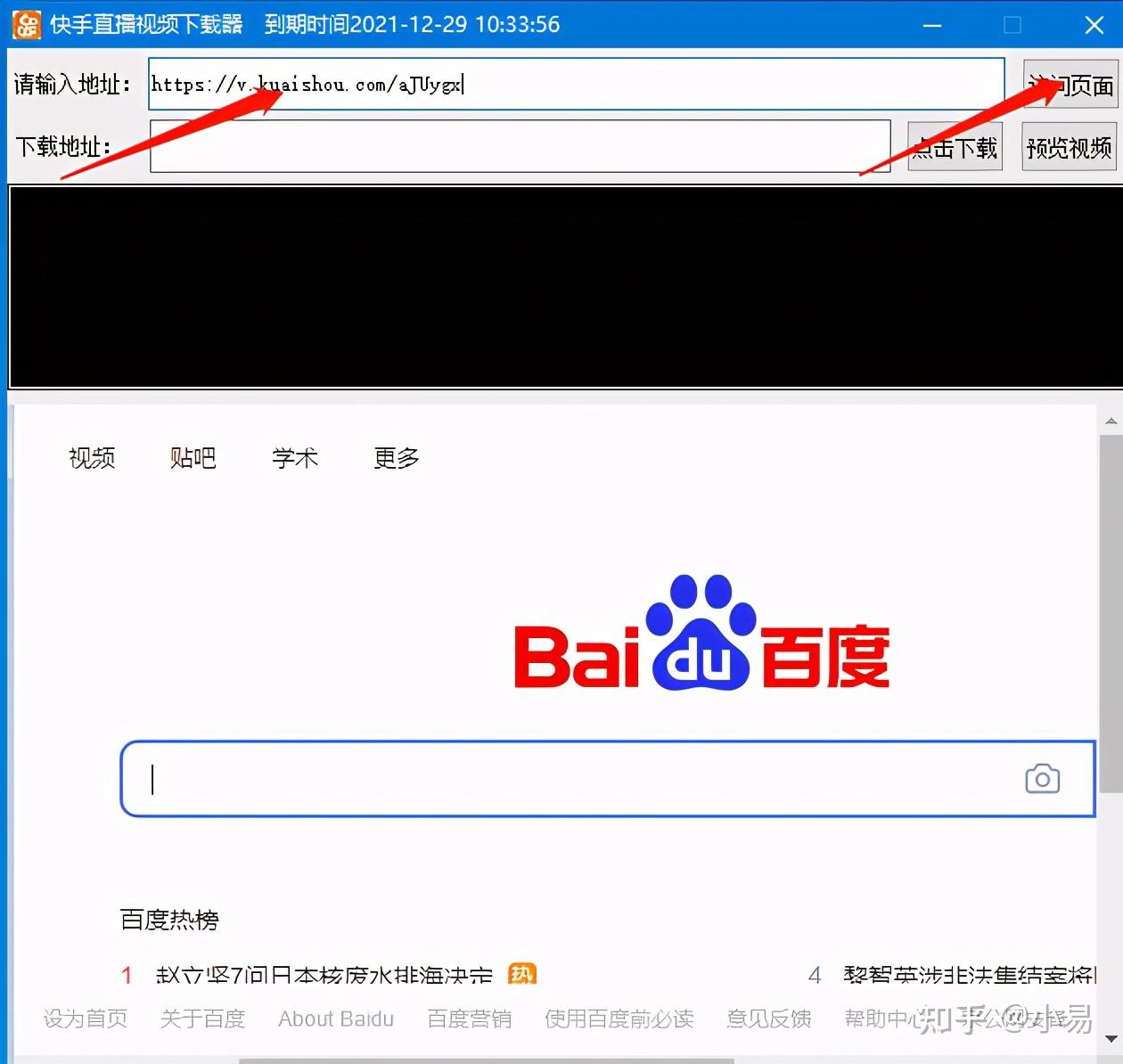Open the first hot-list news headline
The height and width of the screenshot is (1064, 1123).
[324, 975]
